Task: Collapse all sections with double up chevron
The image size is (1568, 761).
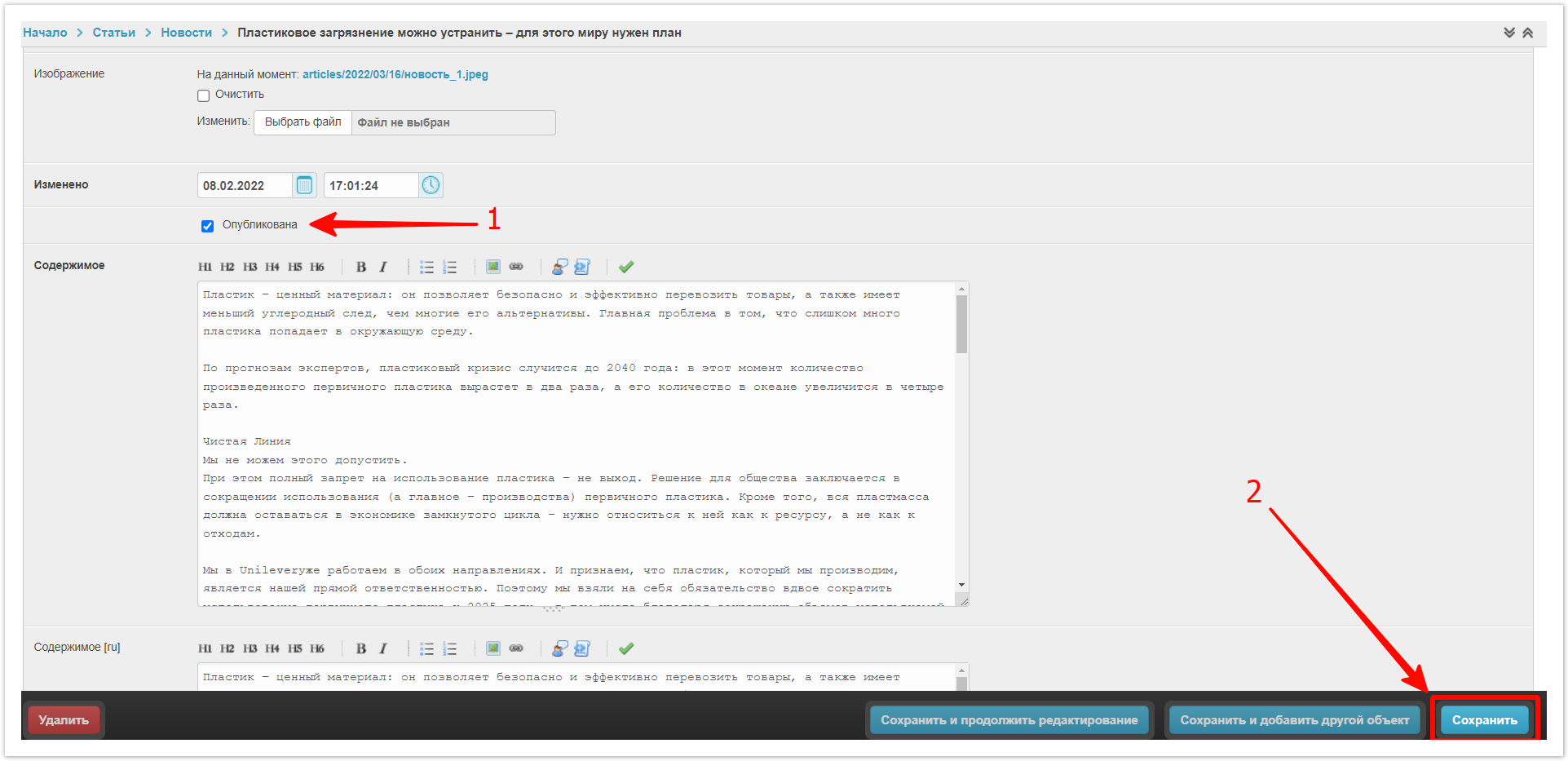Action: [x=1528, y=33]
